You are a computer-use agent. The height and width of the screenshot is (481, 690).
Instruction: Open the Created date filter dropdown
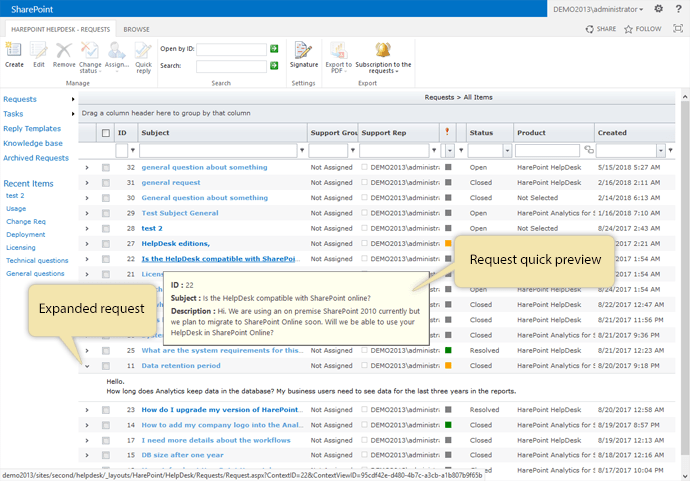tap(661, 151)
